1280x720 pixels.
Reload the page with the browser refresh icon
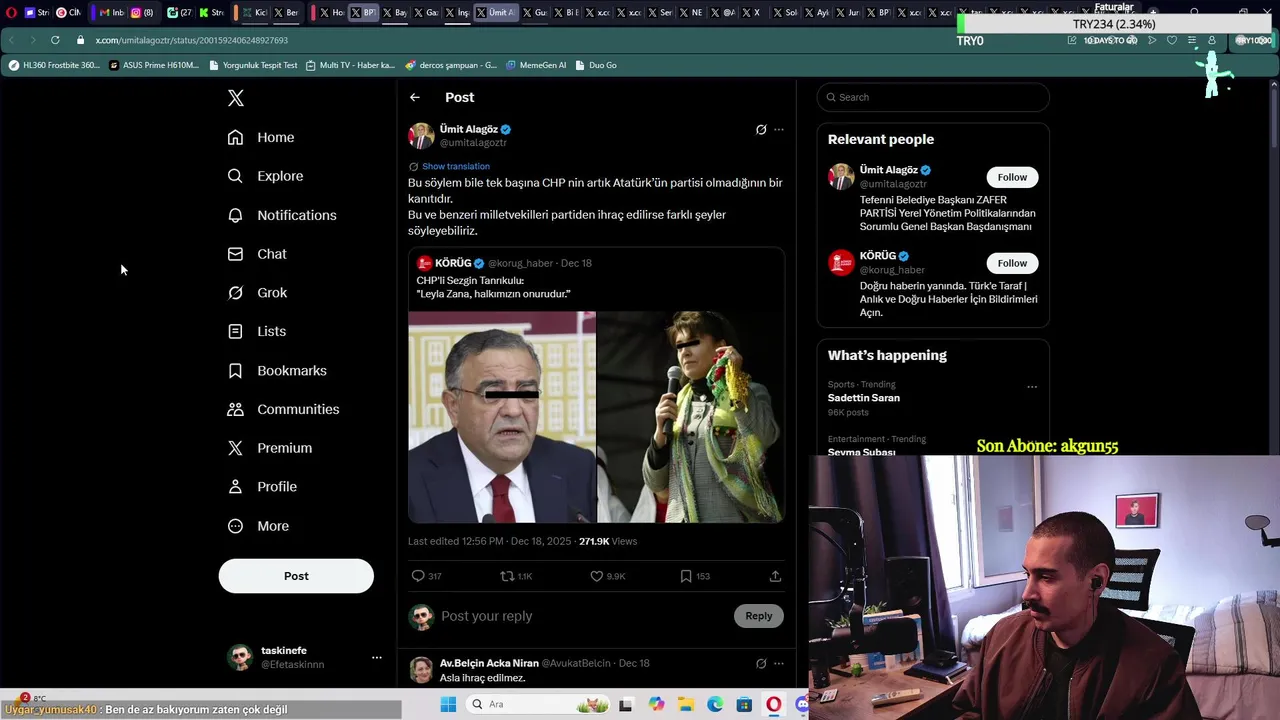pyautogui.click(x=55, y=40)
